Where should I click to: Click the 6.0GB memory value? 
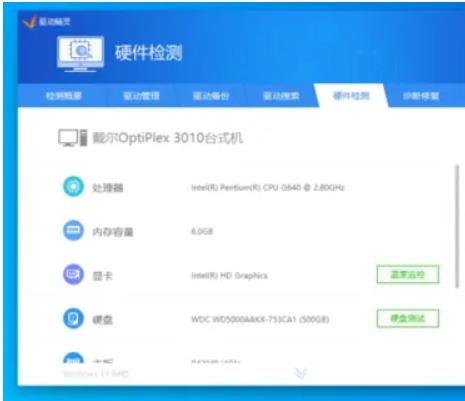click(202, 231)
